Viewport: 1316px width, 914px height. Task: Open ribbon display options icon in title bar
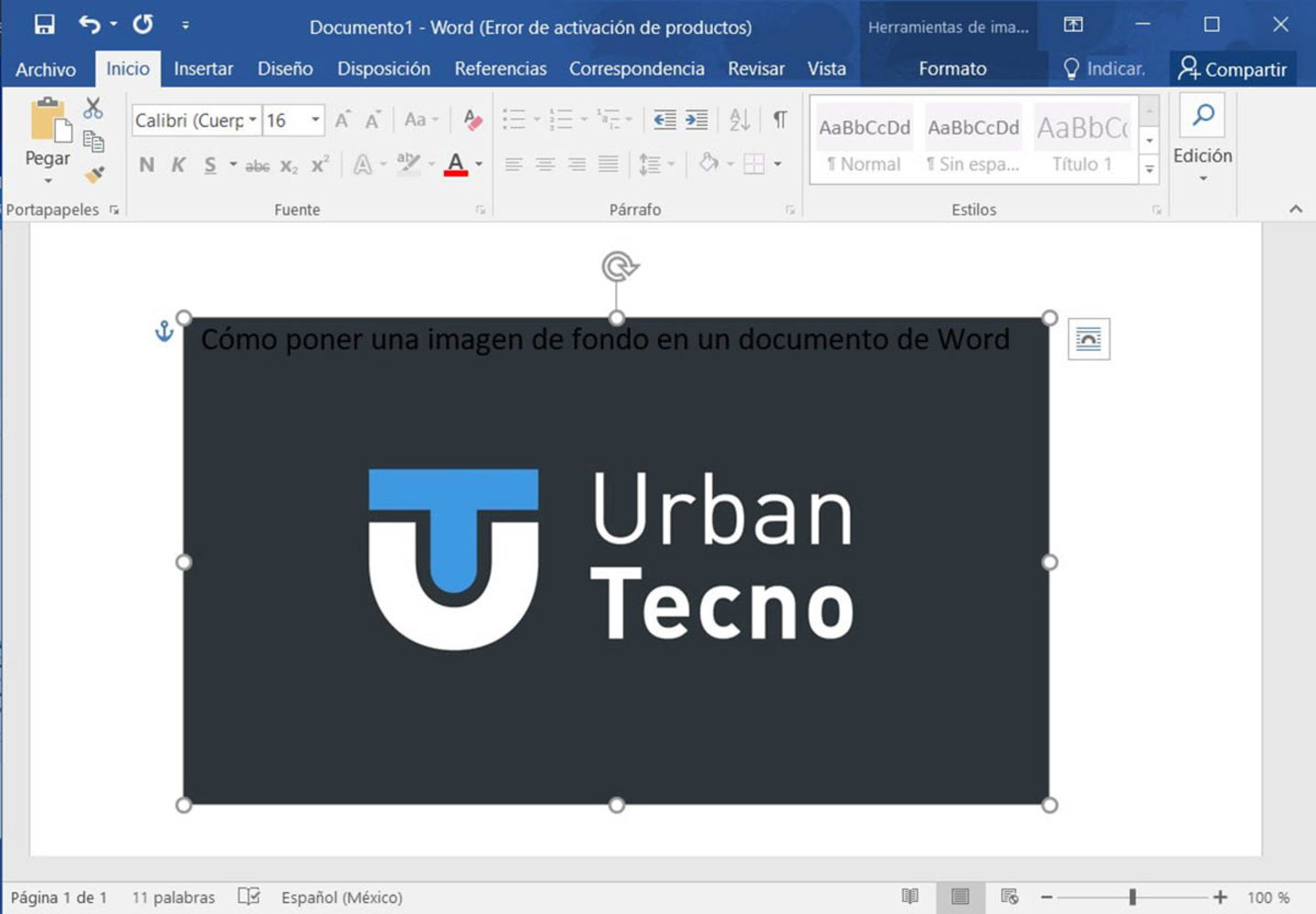[1074, 25]
